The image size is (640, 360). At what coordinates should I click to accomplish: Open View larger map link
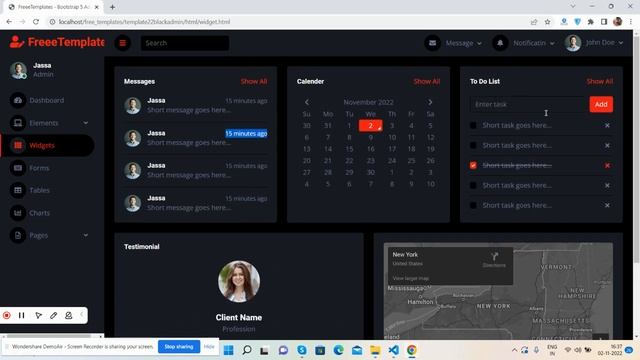pyautogui.click(x=410, y=278)
